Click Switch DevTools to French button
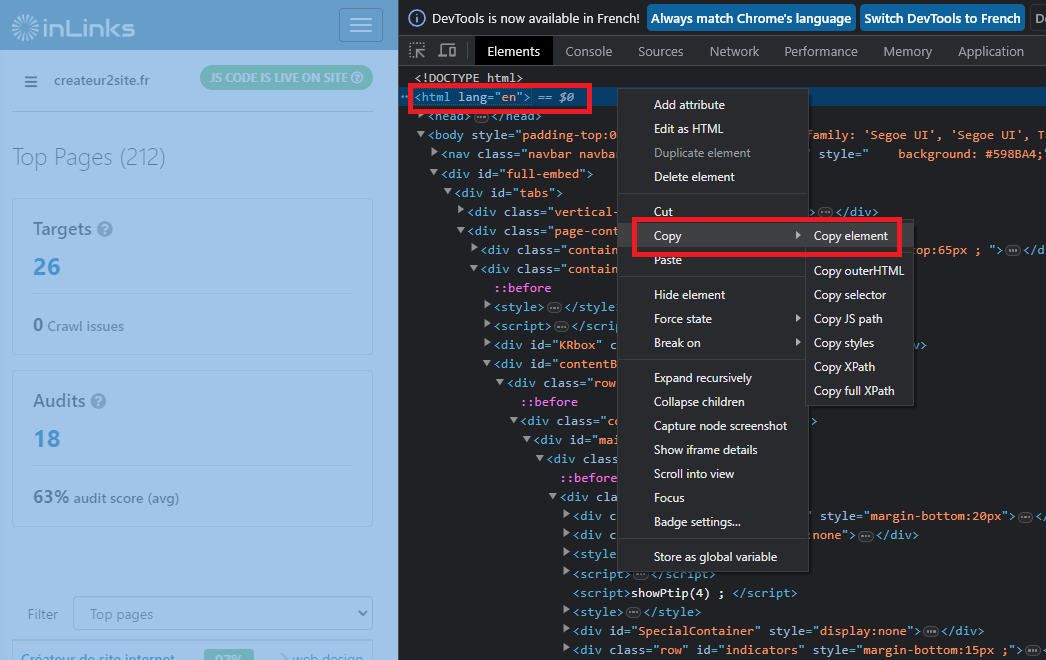Image resolution: width=1046 pixels, height=660 pixels. click(942, 18)
